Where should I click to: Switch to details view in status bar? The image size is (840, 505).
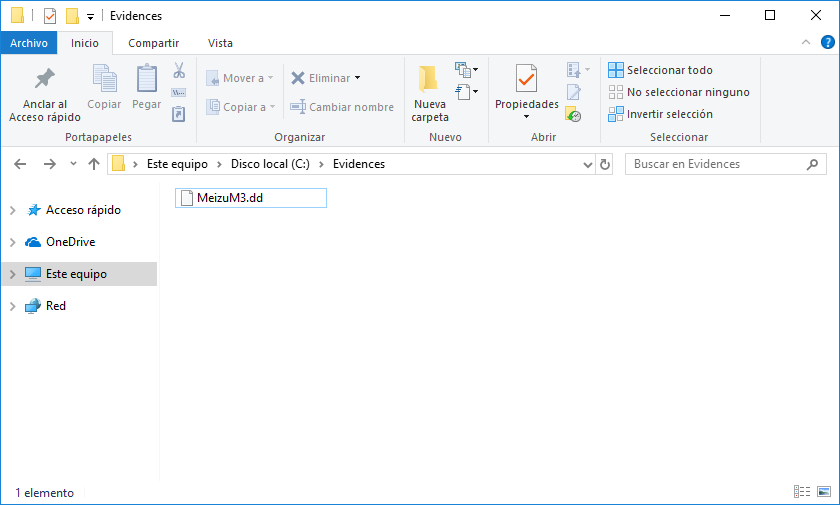(802, 492)
